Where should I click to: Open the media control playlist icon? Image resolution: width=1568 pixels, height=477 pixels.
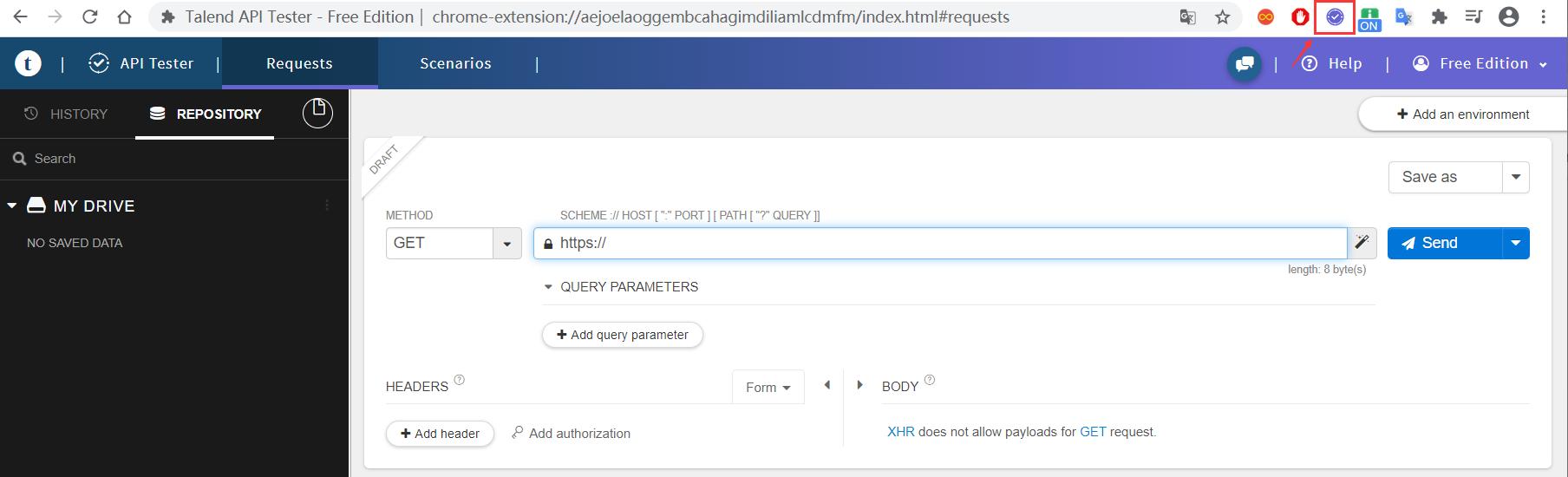click(x=1473, y=16)
